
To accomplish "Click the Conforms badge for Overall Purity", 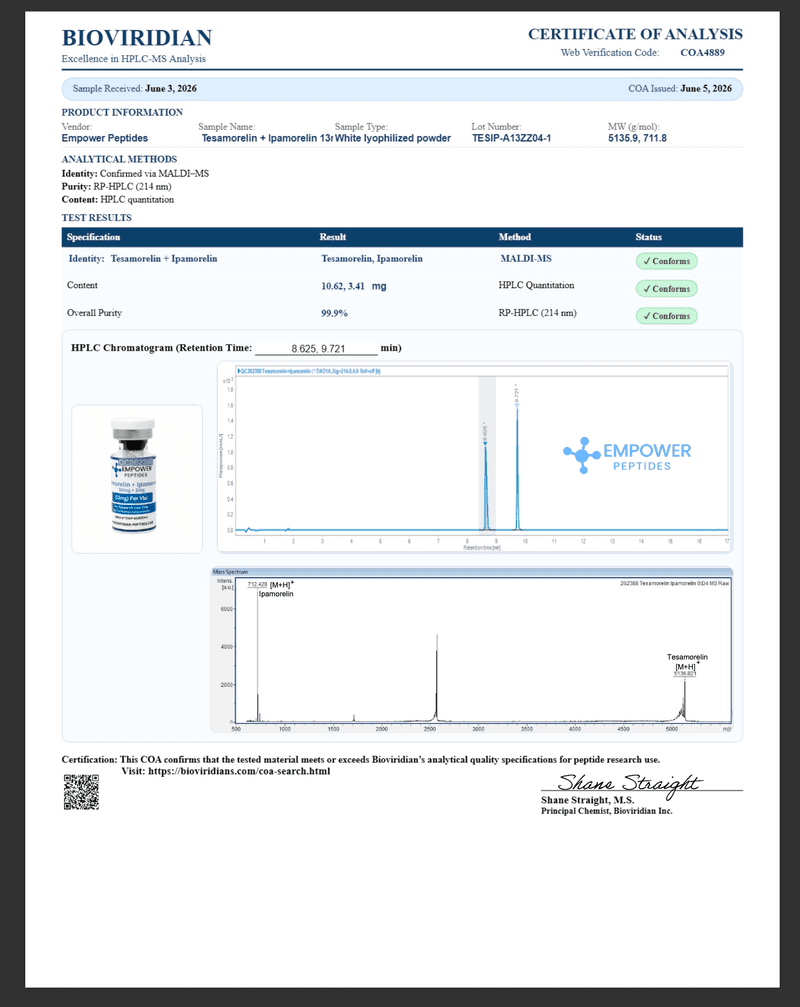I will pos(666,316).
